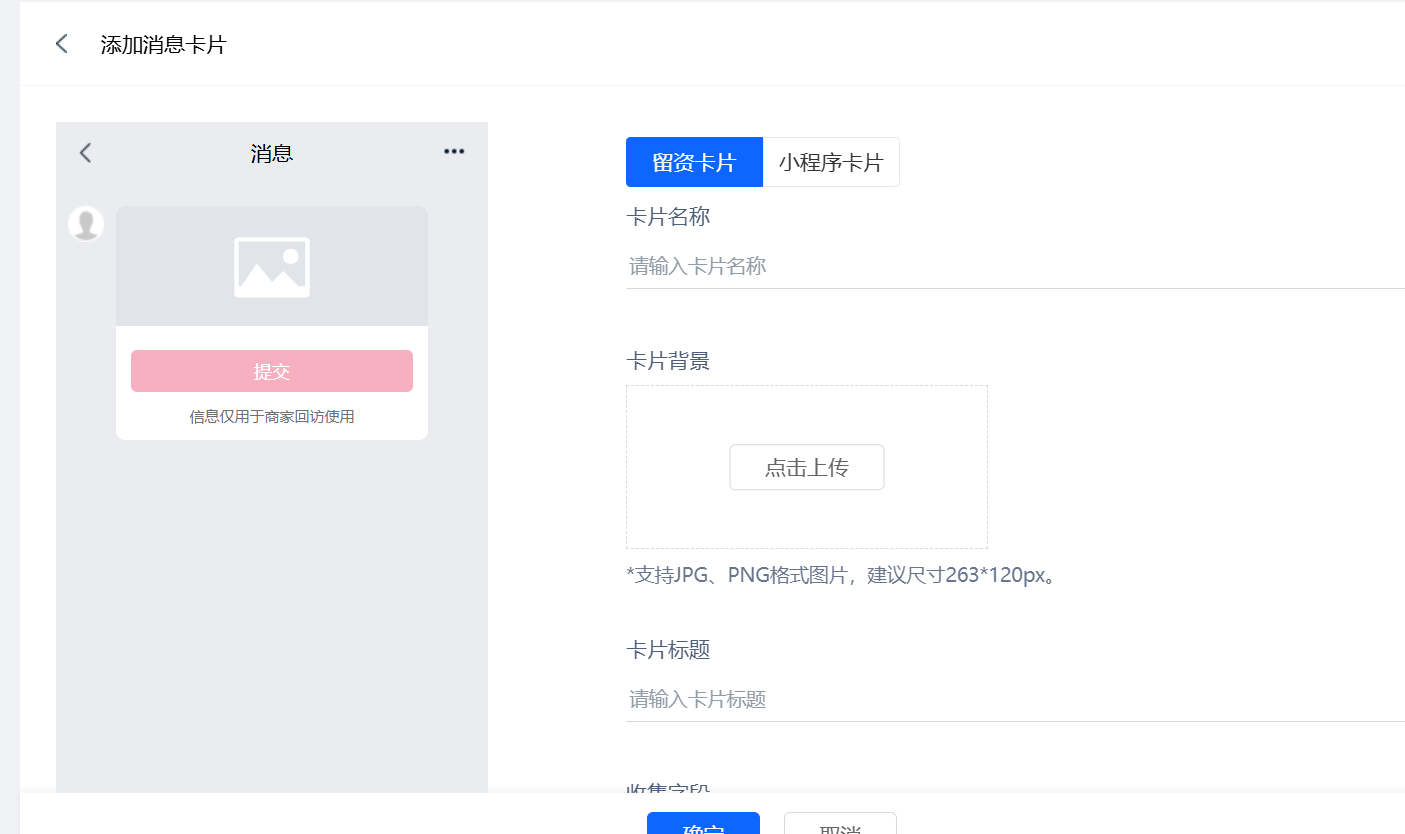The height and width of the screenshot is (834, 1405).
Task: Click the gray user avatar in the preview
Action: point(86,224)
